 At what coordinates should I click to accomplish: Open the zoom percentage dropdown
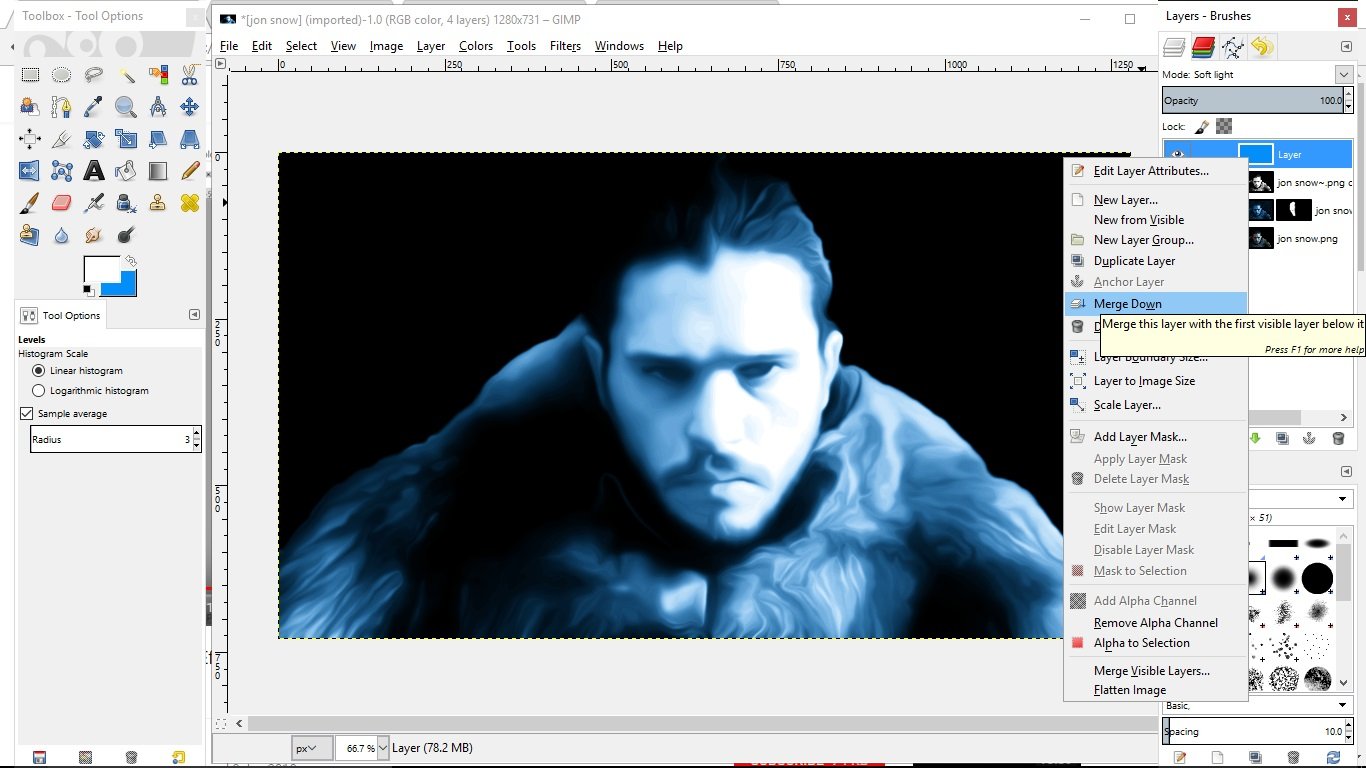click(382, 748)
